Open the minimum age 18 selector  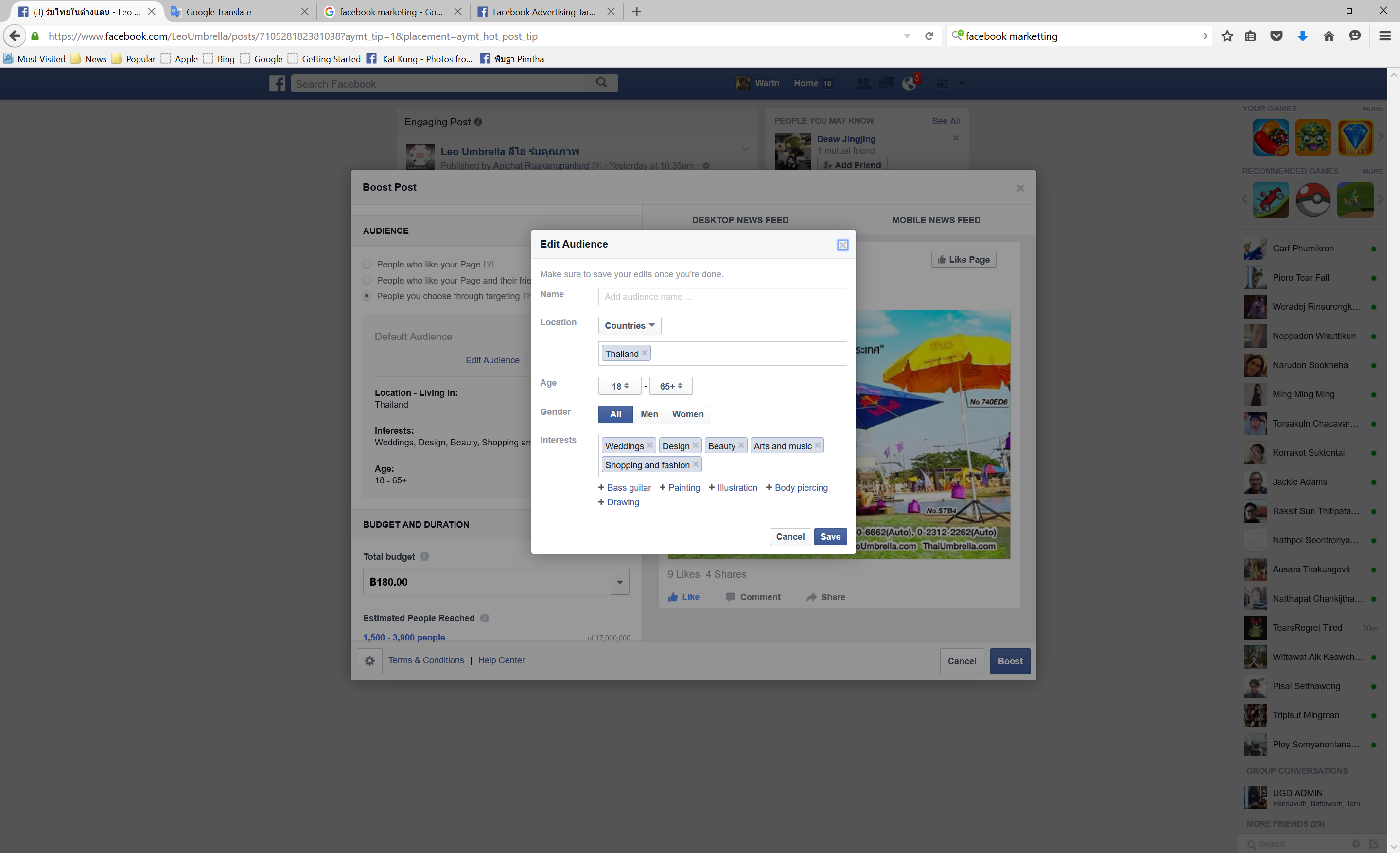tap(619, 386)
